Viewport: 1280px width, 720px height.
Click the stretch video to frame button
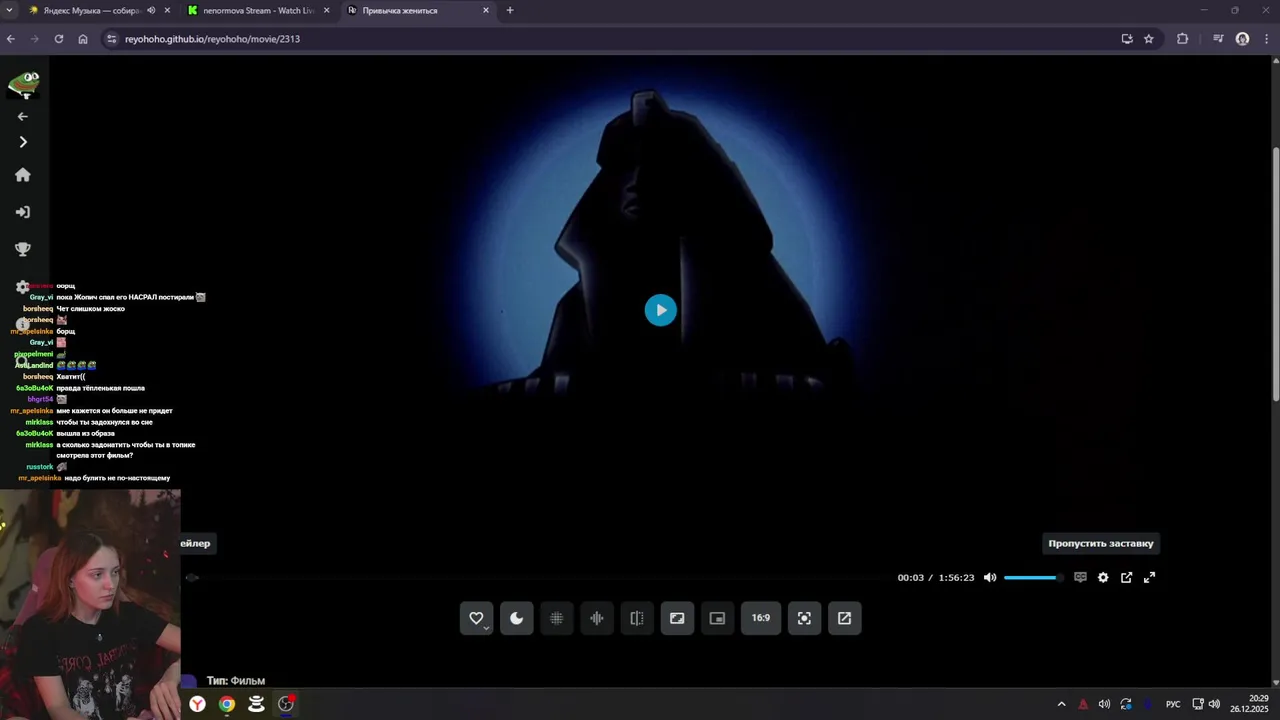[x=677, y=618]
